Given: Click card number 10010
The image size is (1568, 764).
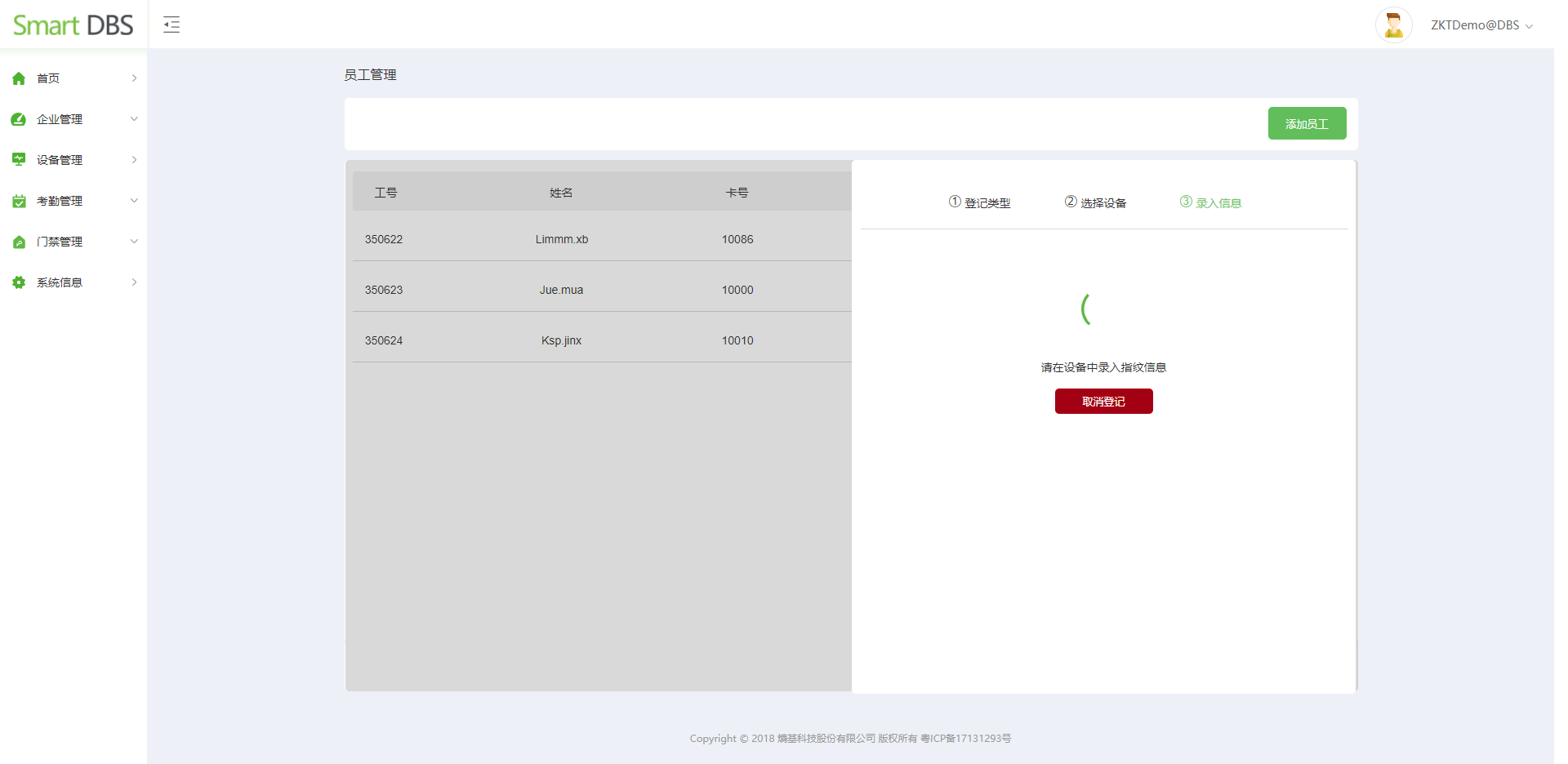Looking at the screenshot, I should 737,340.
